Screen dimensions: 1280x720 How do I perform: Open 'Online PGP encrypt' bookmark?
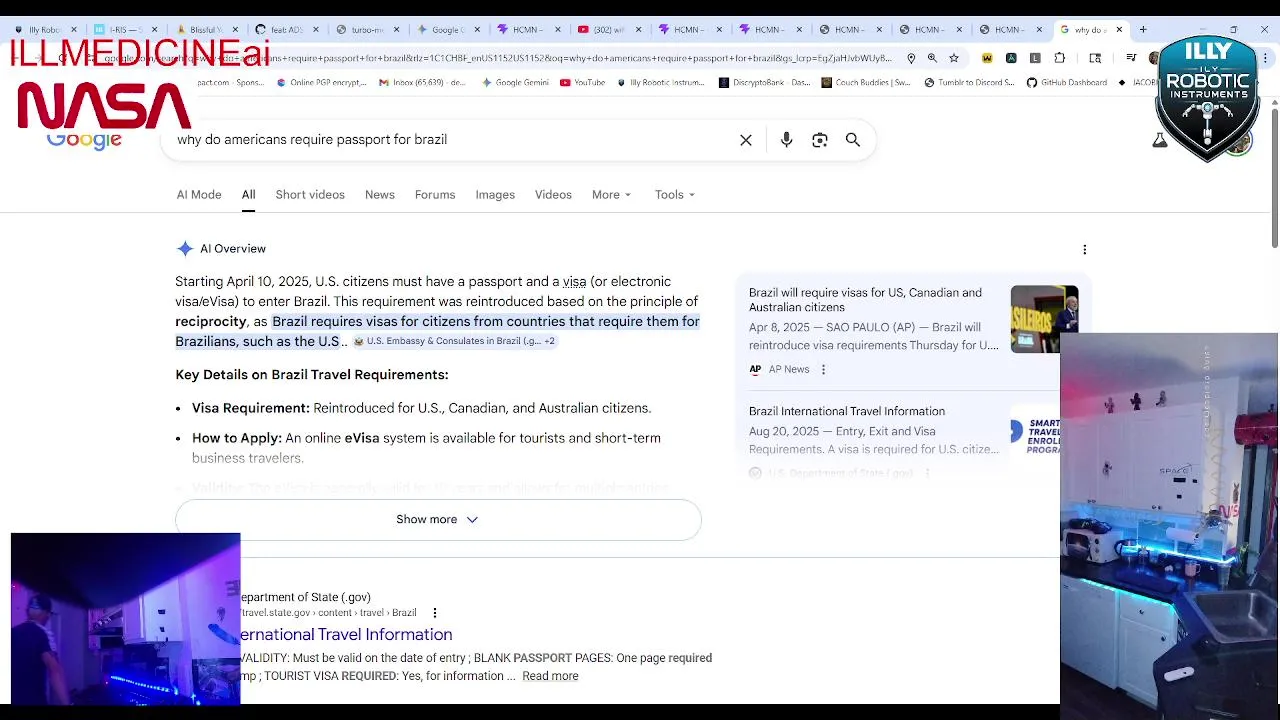(x=322, y=83)
